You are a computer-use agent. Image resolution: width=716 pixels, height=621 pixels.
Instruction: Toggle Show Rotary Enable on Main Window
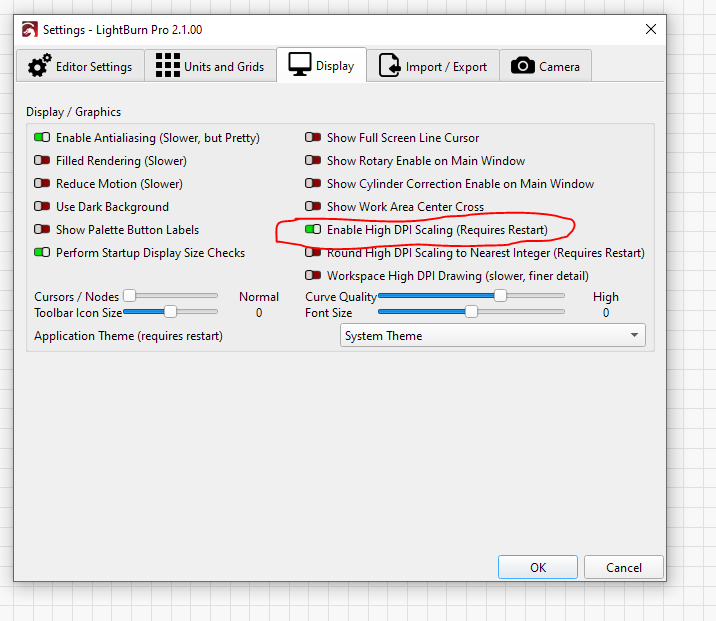click(313, 160)
